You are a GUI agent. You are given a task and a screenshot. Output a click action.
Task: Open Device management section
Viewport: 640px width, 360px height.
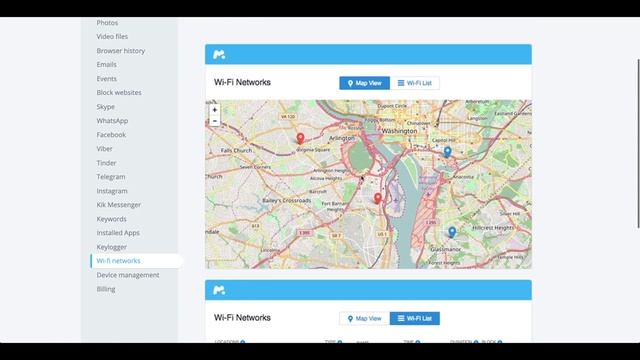click(128, 275)
